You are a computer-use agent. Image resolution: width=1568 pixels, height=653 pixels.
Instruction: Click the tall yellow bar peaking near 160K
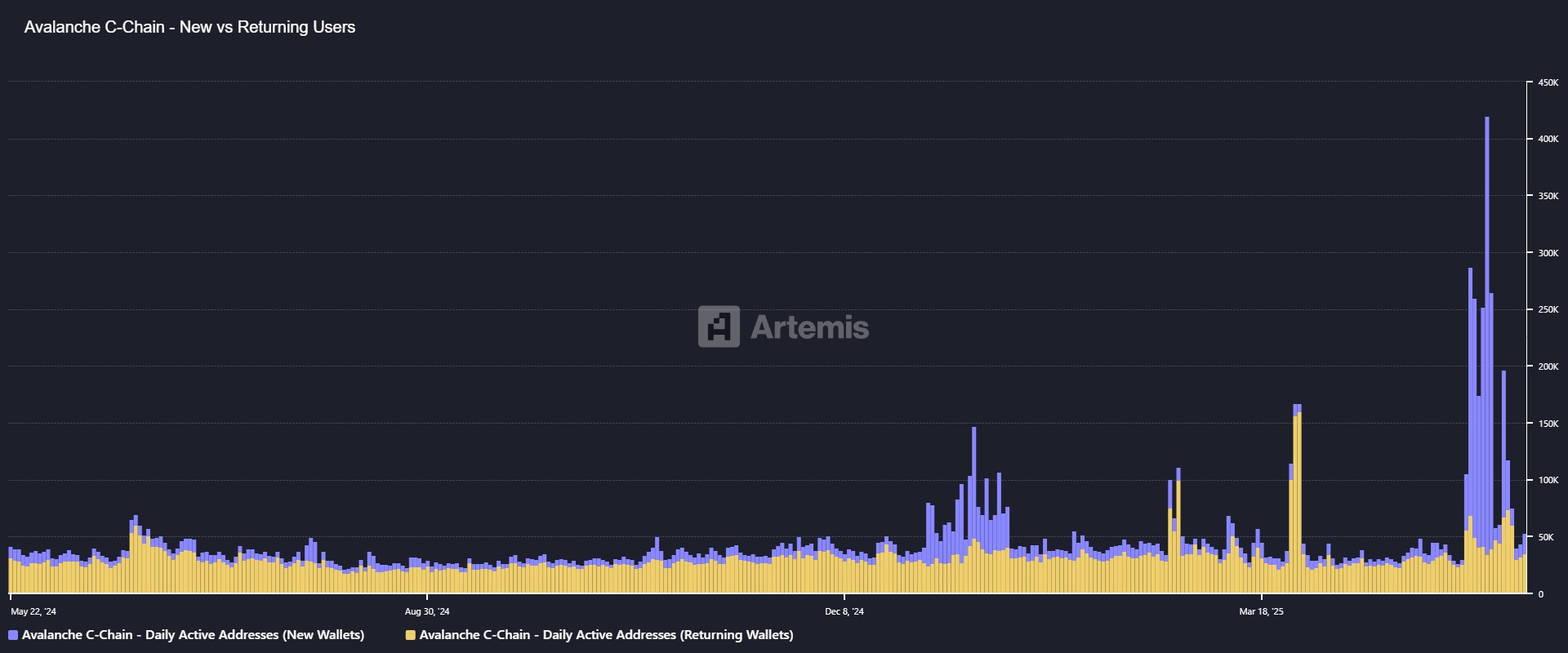[1298, 502]
